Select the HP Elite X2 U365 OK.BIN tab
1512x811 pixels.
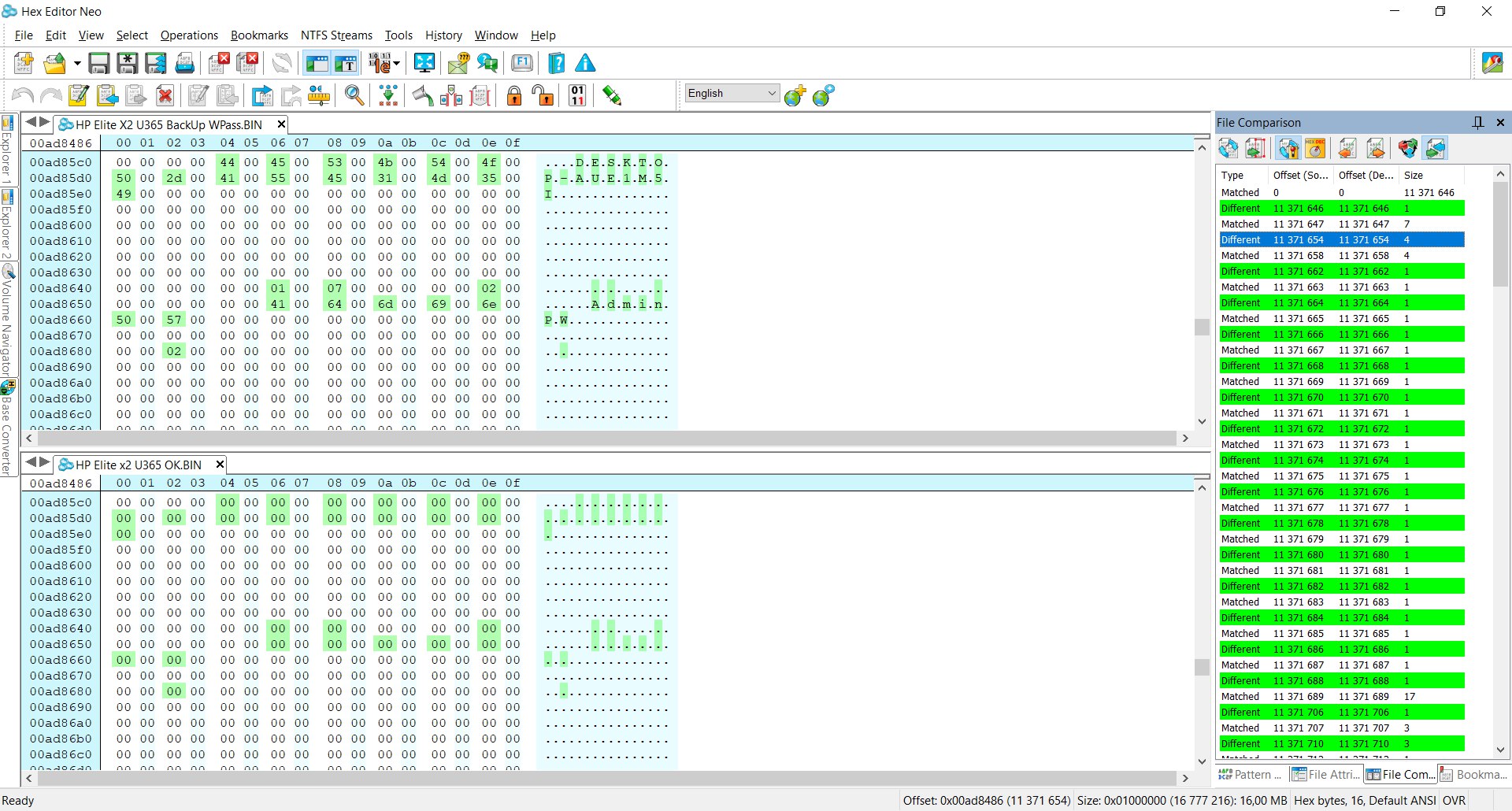139,465
